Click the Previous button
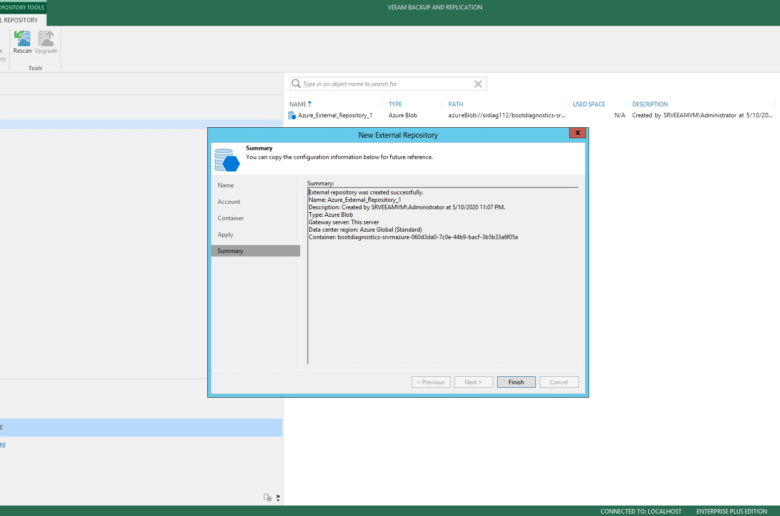The height and width of the screenshot is (516, 780). point(431,382)
